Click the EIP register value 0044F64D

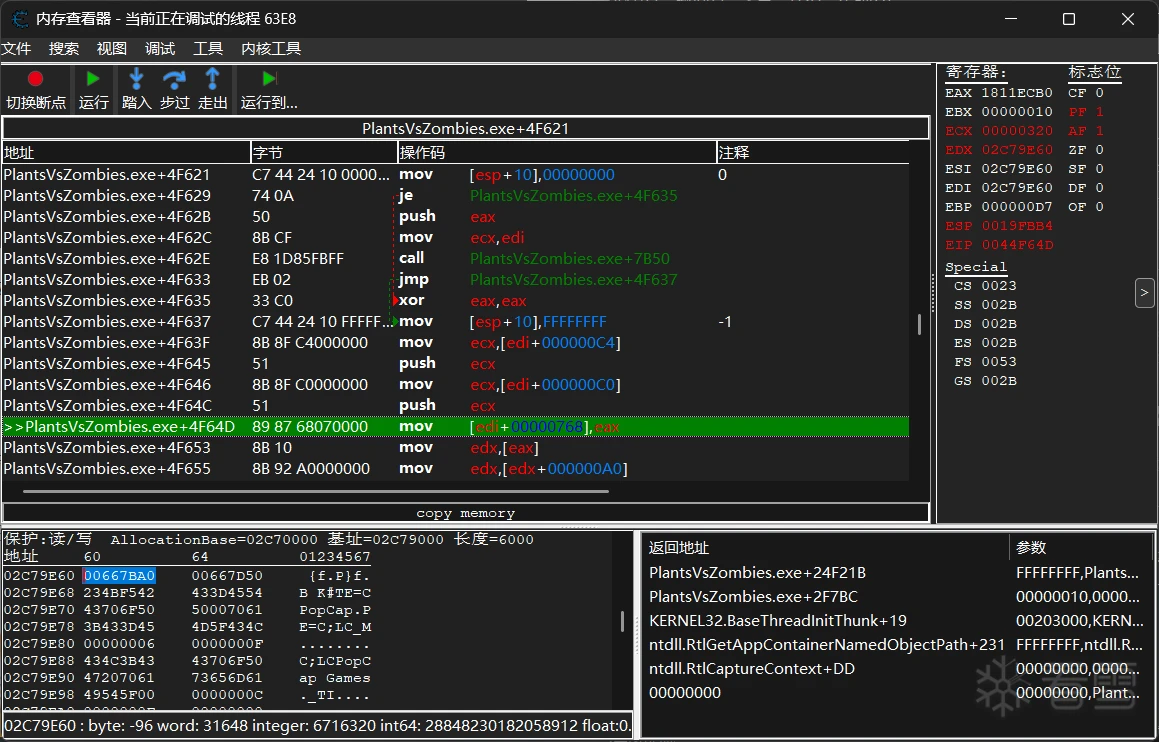pos(1017,245)
